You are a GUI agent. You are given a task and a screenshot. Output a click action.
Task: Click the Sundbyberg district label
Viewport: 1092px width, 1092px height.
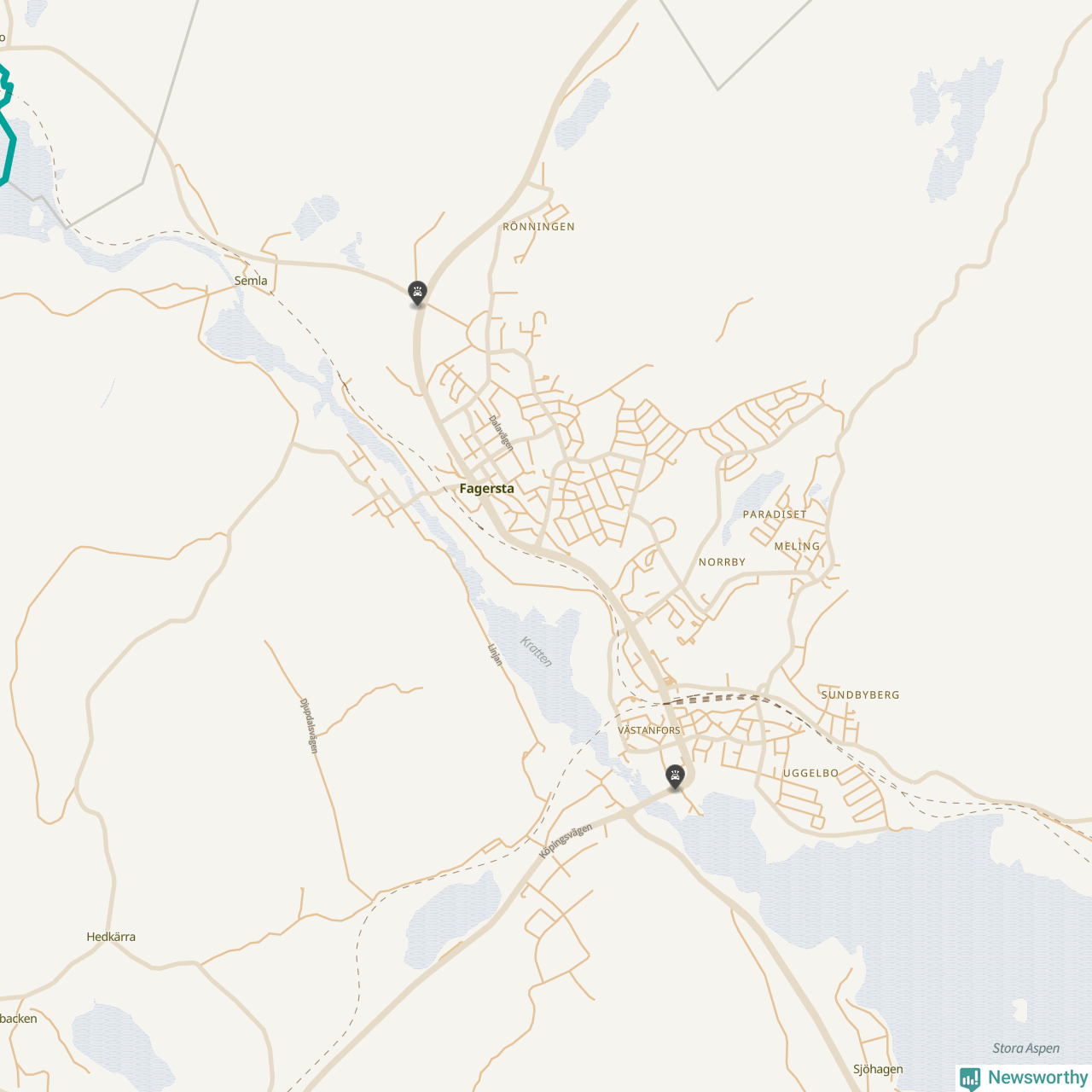[860, 695]
